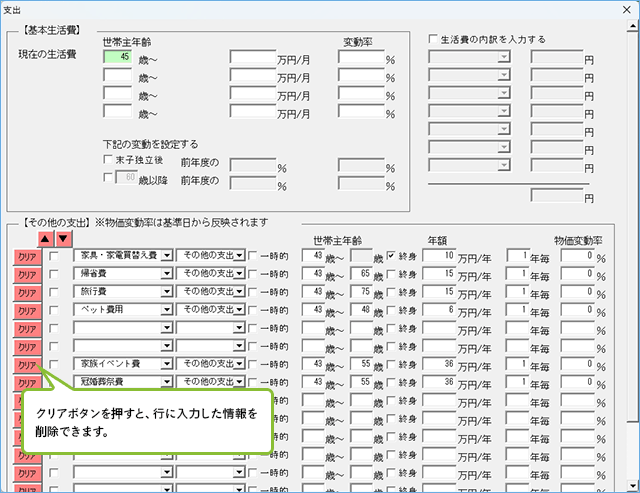This screenshot has height=493, width=640.
Task: Click the 世帯主年齢 field showing 45
Action: pos(118,57)
